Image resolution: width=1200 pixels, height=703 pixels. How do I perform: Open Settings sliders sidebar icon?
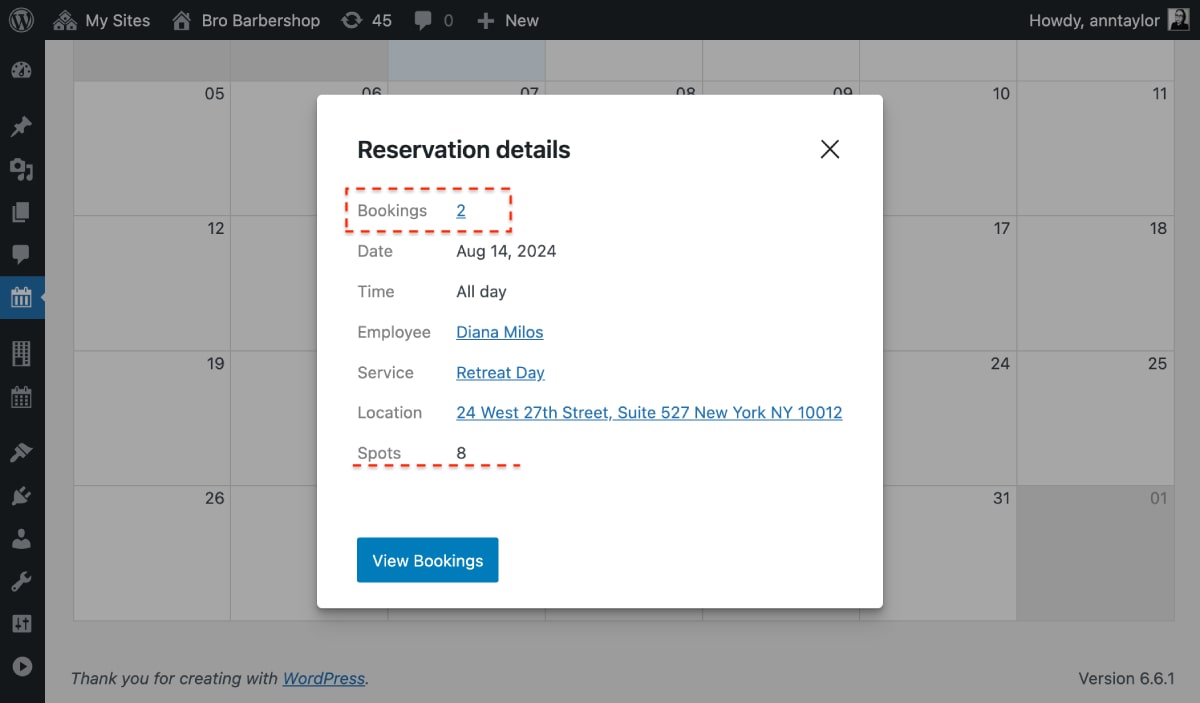point(21,624)
